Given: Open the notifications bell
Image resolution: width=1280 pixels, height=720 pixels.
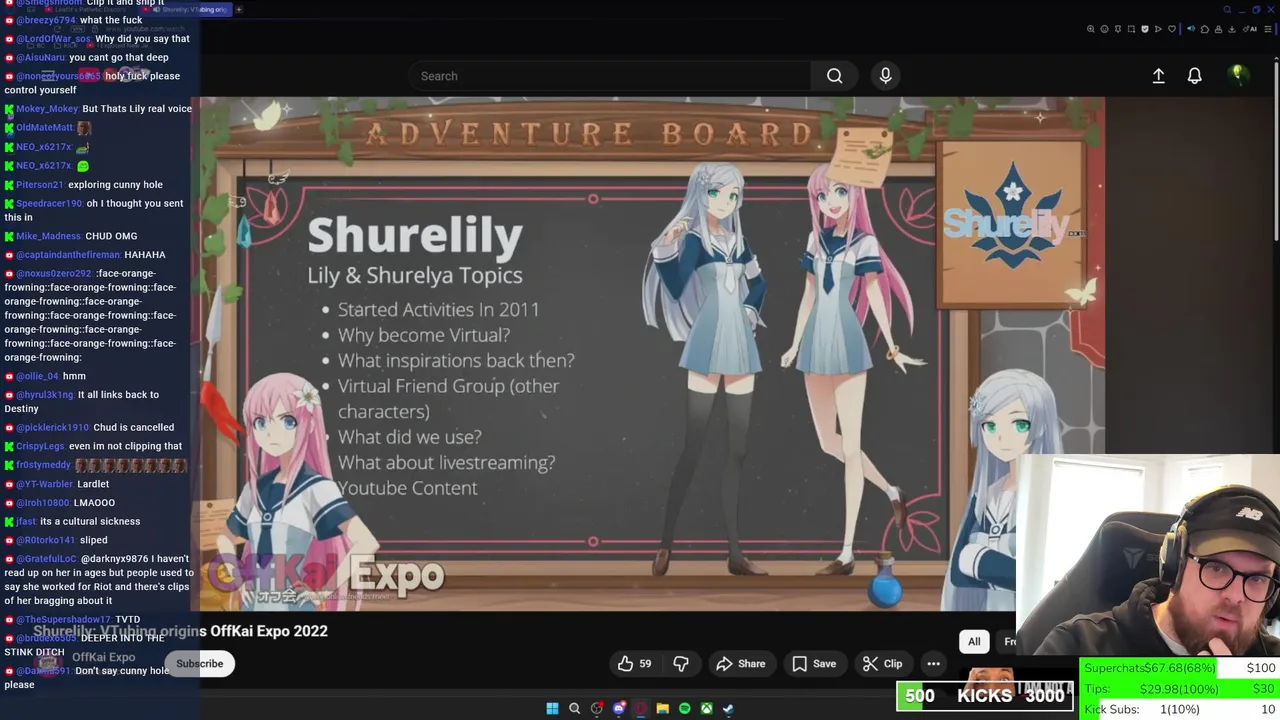Looking at the screenshot, I should (1194, 76).
